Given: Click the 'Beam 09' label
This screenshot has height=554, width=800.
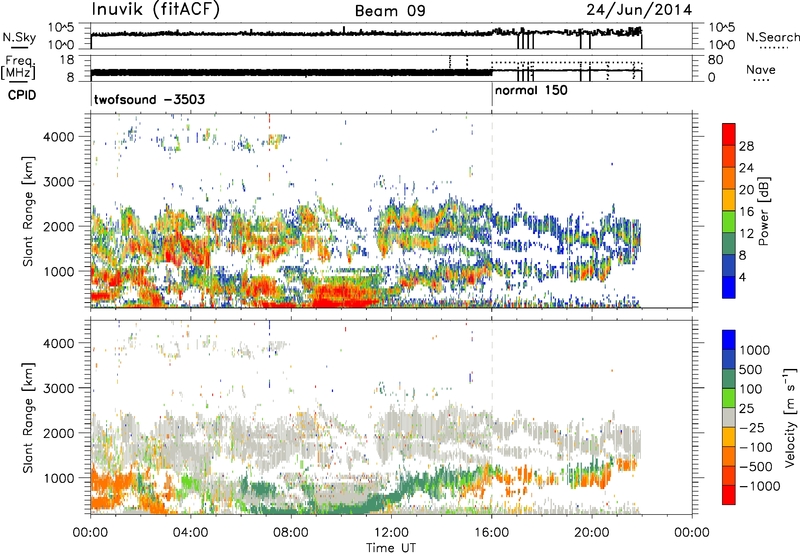Looking at the screenshot, I should pos(390,11).
